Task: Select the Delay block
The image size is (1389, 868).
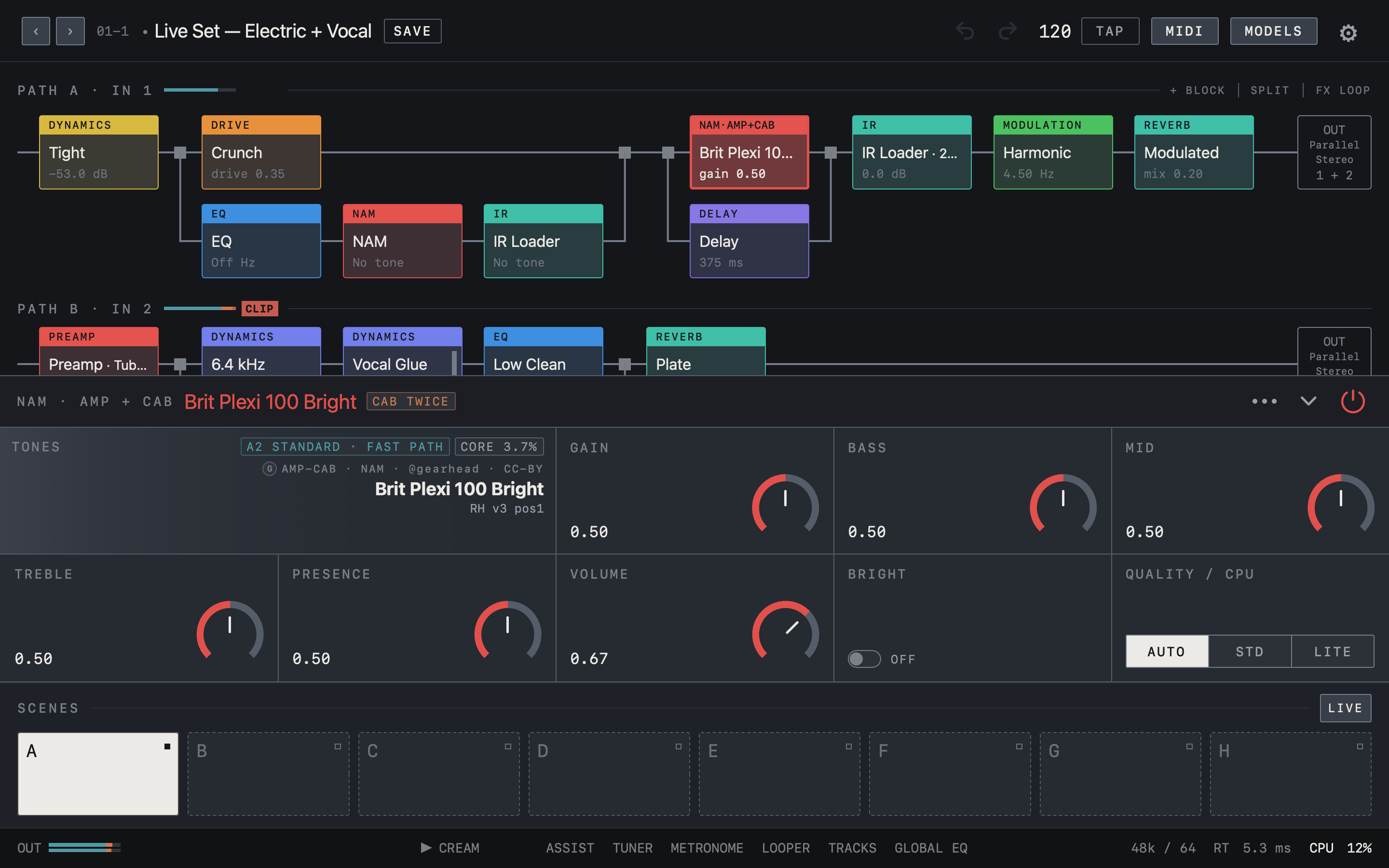Action: [749, 241]
